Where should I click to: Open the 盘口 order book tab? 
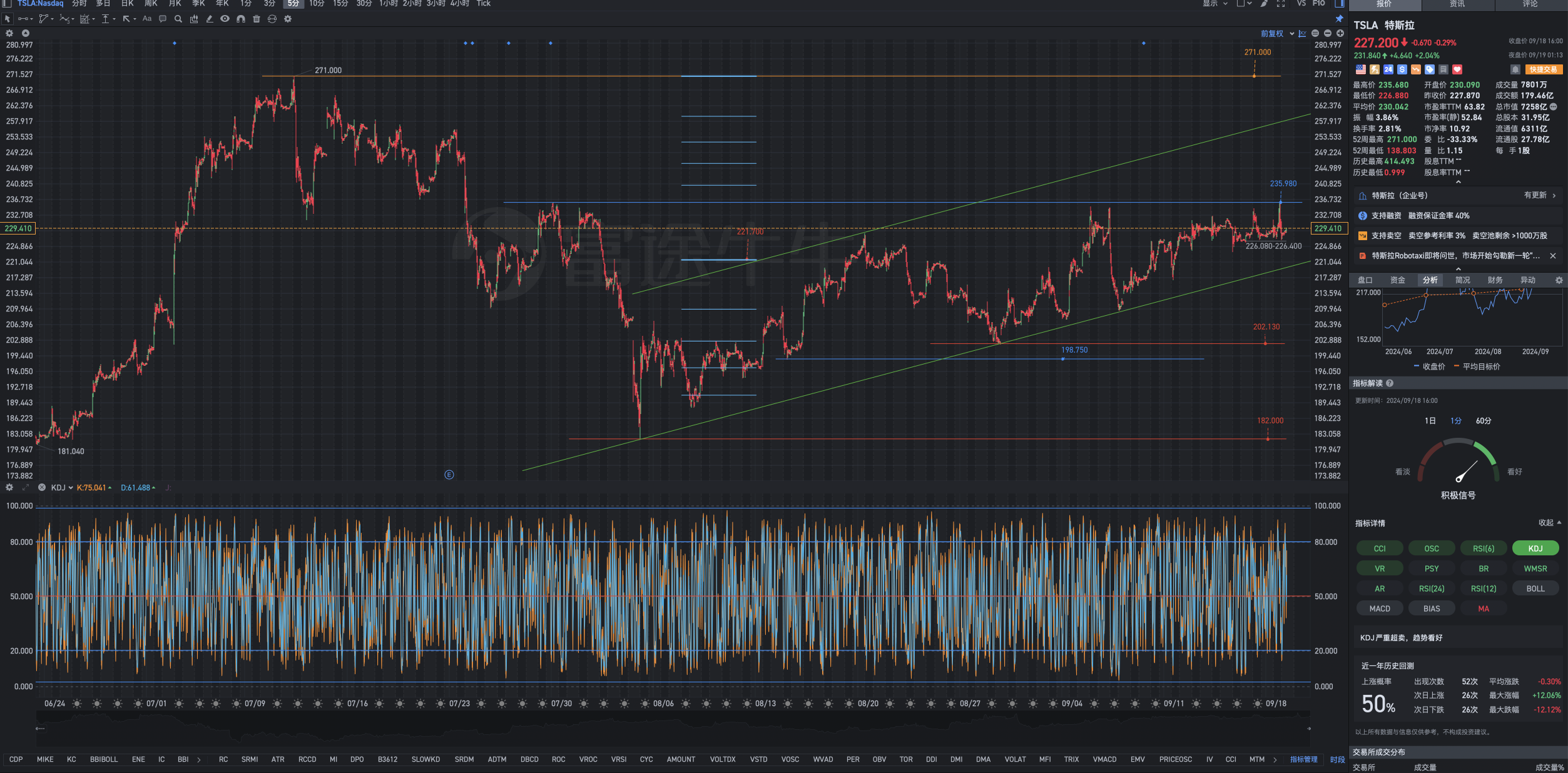[1365, 280]
